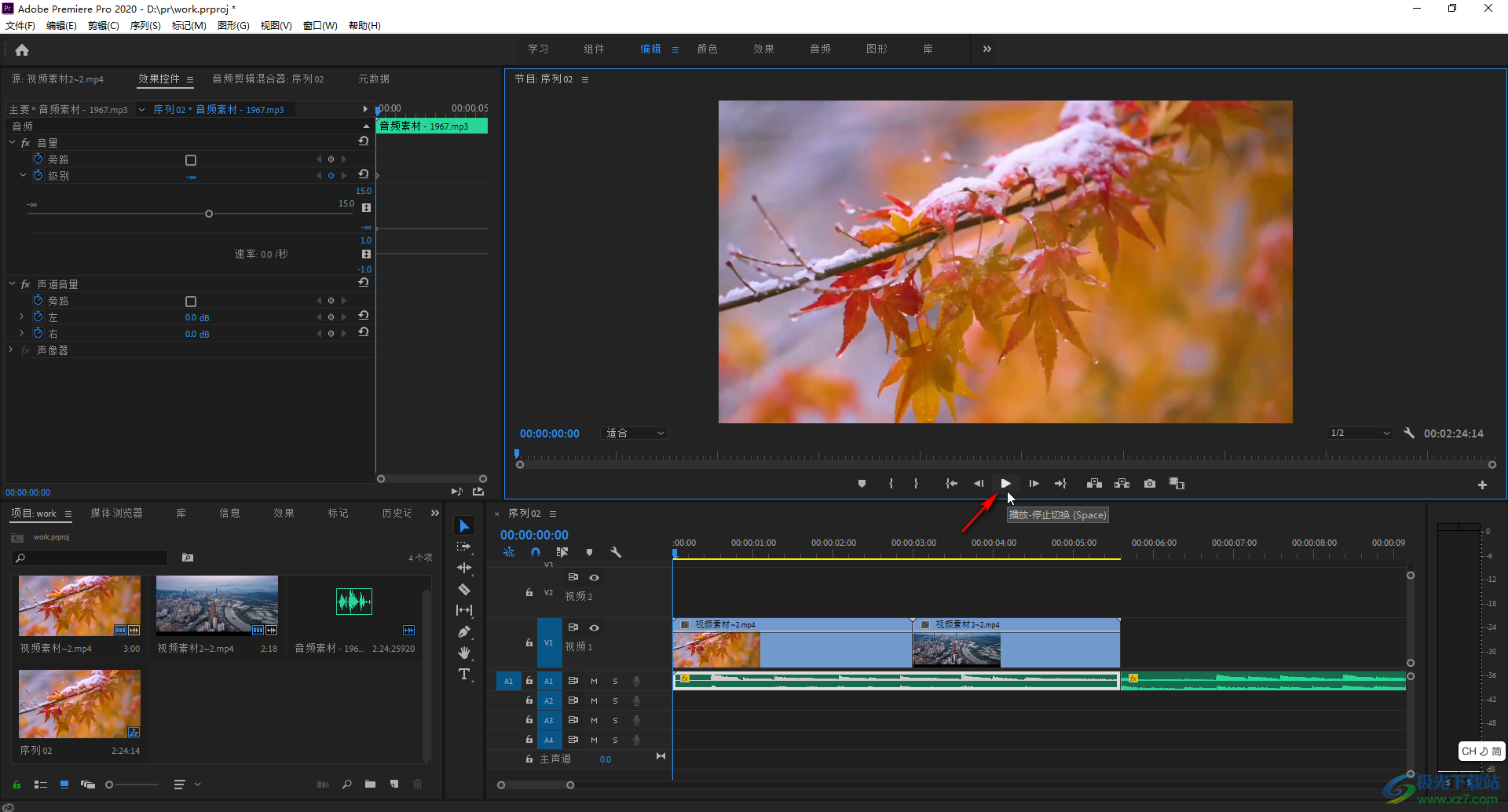Mark In point in Program monitor
Screen dimensions: 1508x812
point(891,484)
